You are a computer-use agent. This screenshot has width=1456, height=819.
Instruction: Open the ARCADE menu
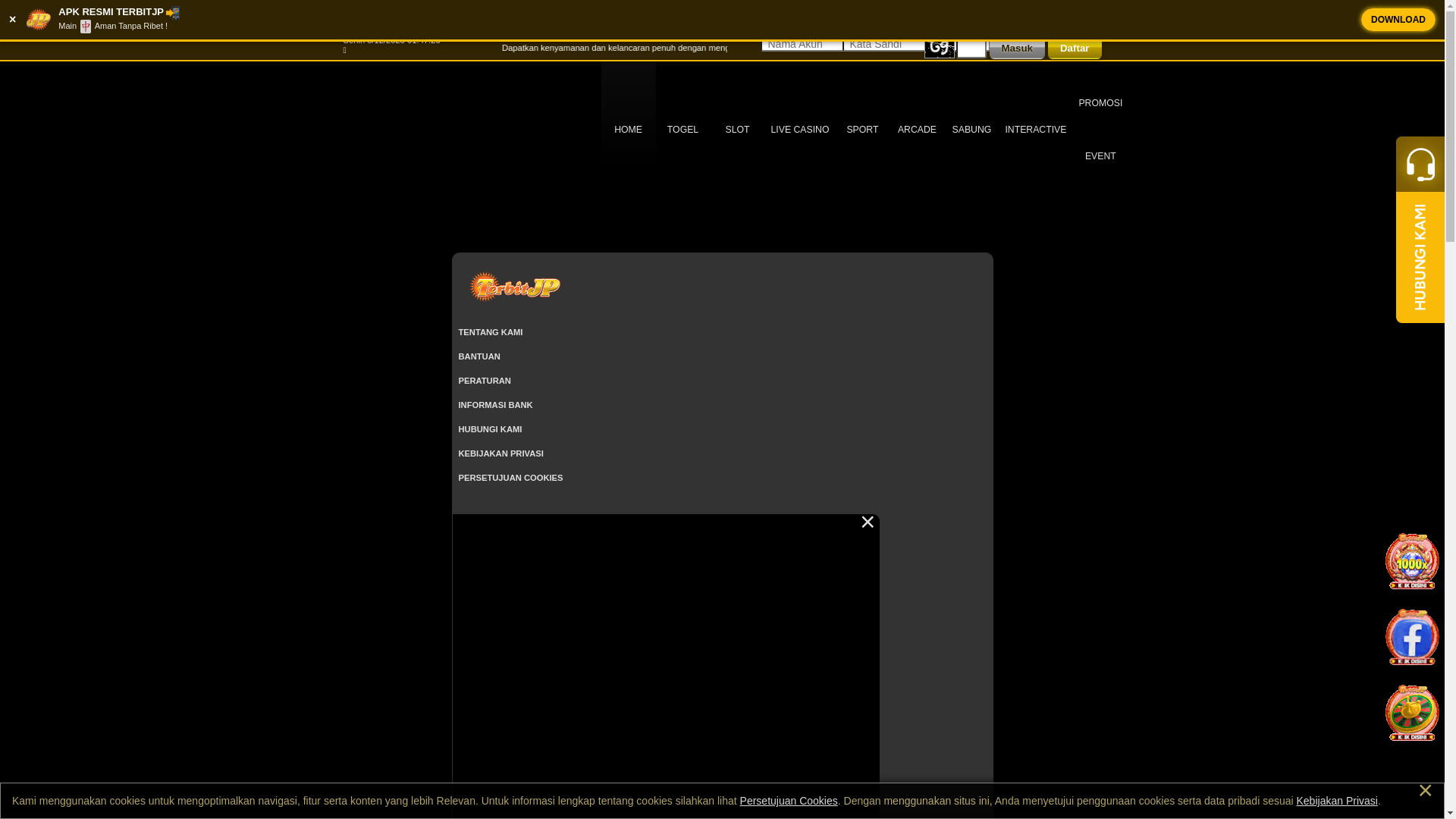[x=917, y=130]
